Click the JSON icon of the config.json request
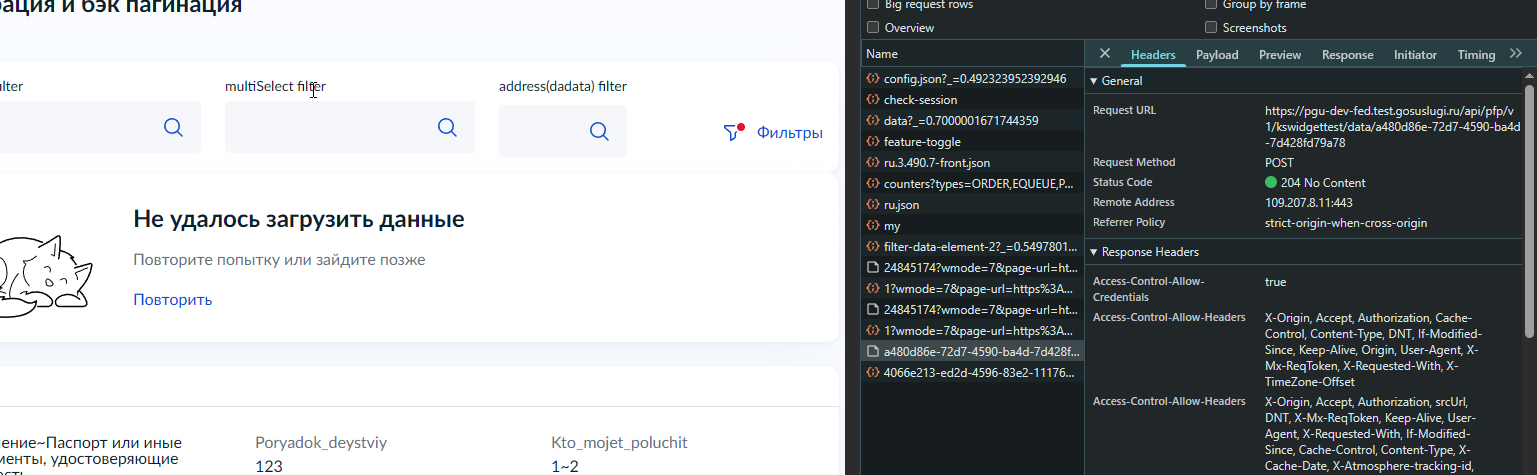 click(x=873, y=78)
